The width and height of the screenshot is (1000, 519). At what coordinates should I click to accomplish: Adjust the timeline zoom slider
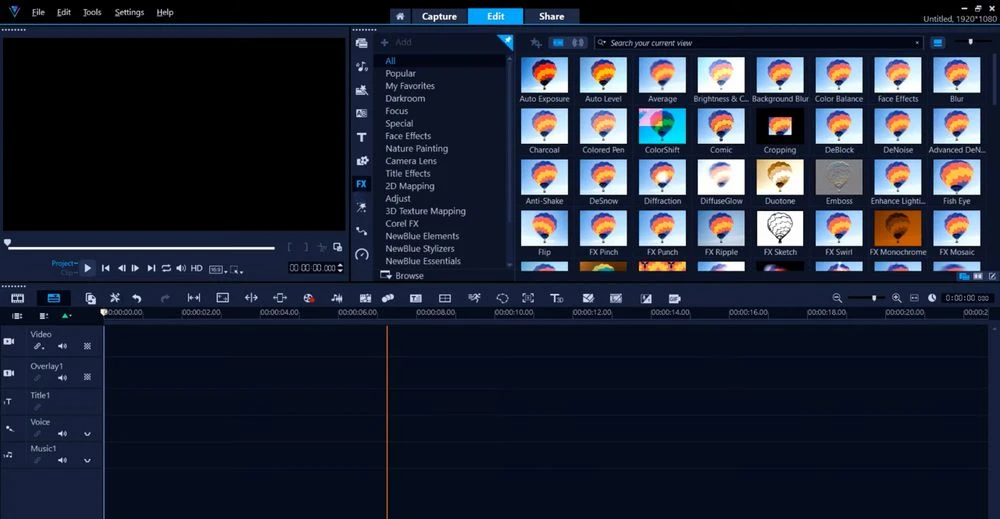click(x=875, y=298)
